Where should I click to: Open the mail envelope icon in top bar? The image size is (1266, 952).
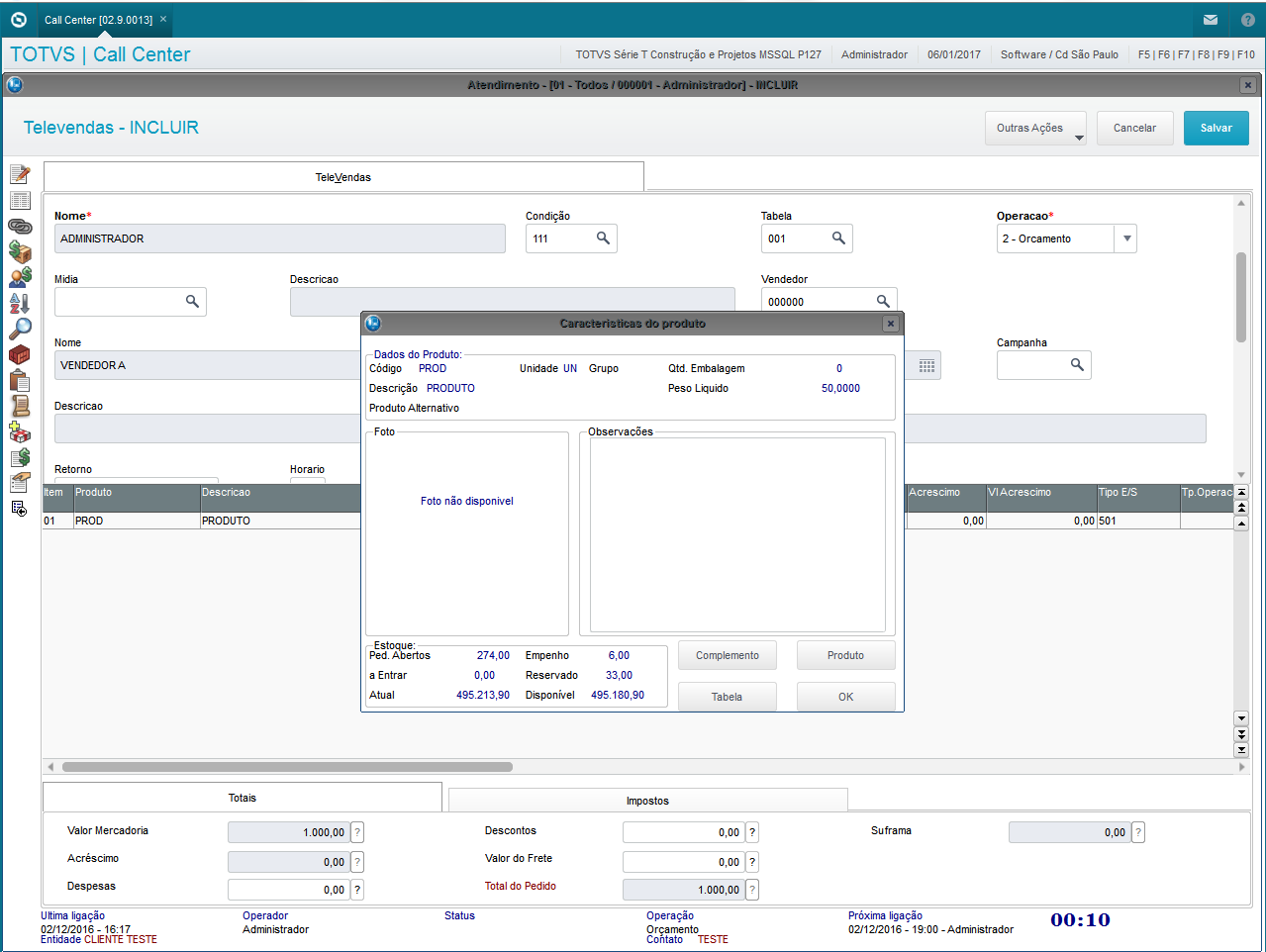point(1211,20)
